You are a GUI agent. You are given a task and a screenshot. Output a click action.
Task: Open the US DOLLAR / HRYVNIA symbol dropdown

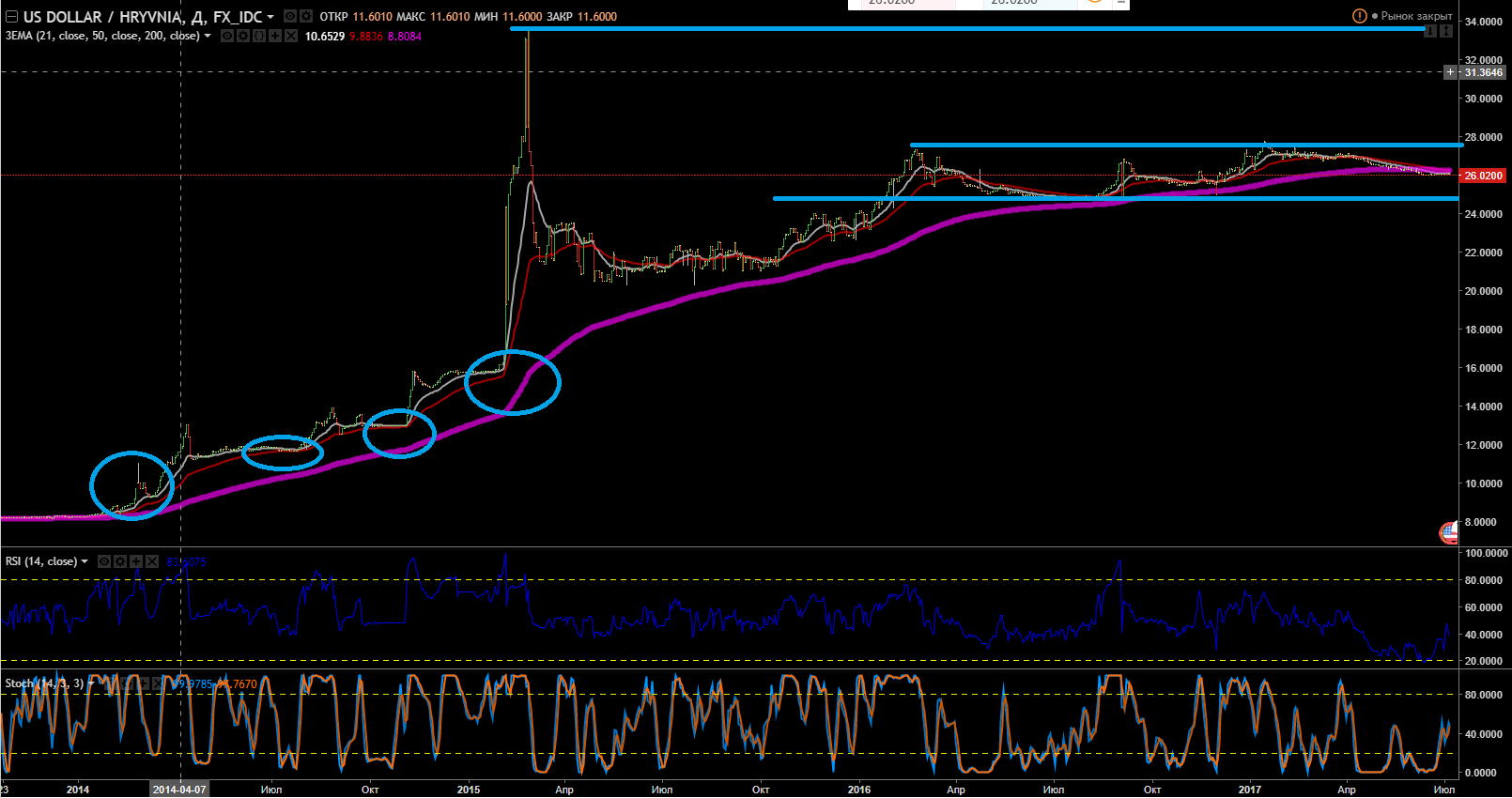coord(270,17)
